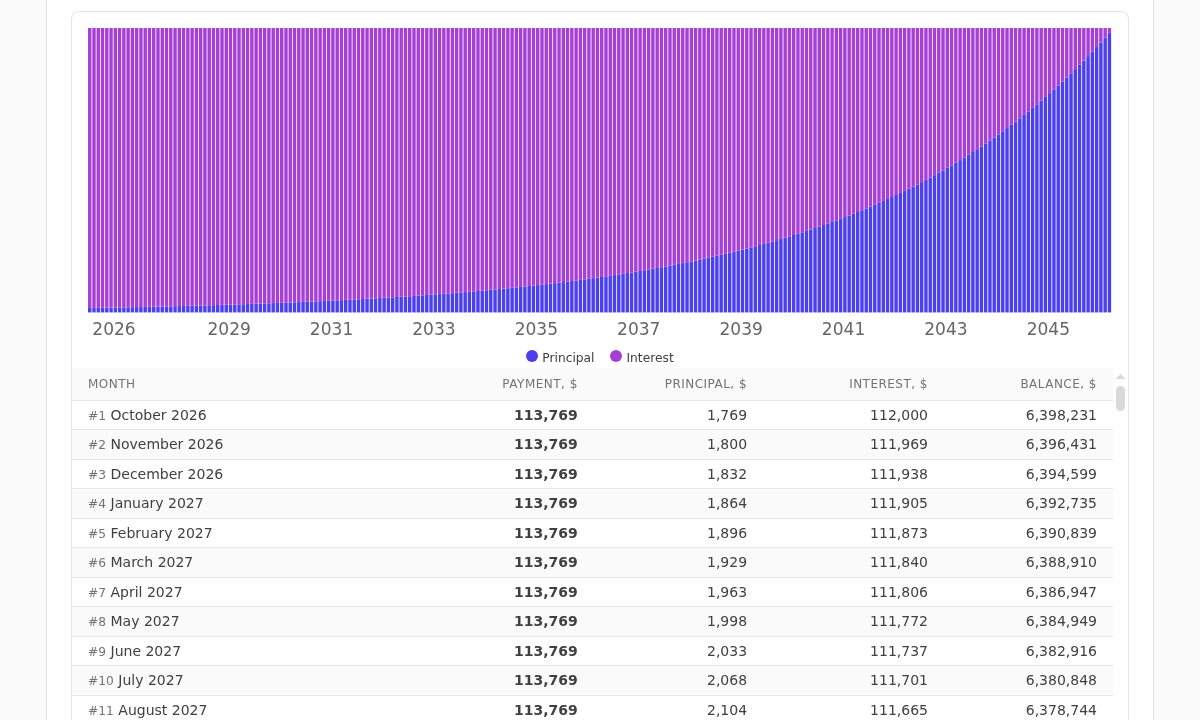Click the scrollbar up arrow
Image resolution: width=1200 pixels, height=720 pixels.
click(x=1120, y=377)
